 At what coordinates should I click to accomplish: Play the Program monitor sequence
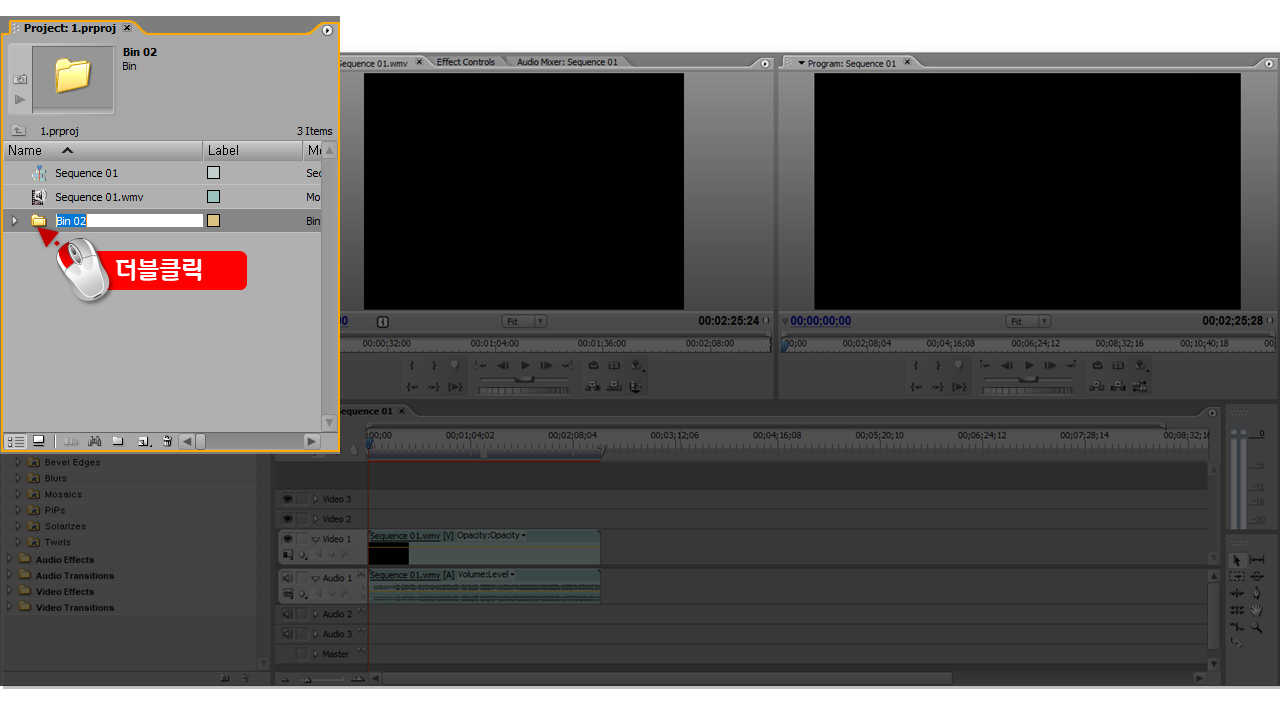tap(1030, 366)
